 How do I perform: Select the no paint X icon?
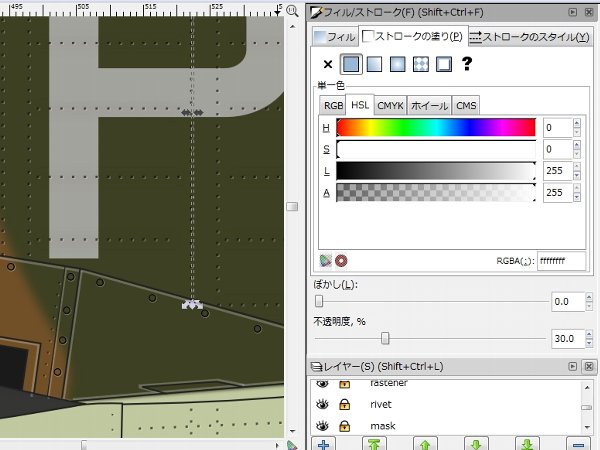pyautogui.click(x=328, y=65)
